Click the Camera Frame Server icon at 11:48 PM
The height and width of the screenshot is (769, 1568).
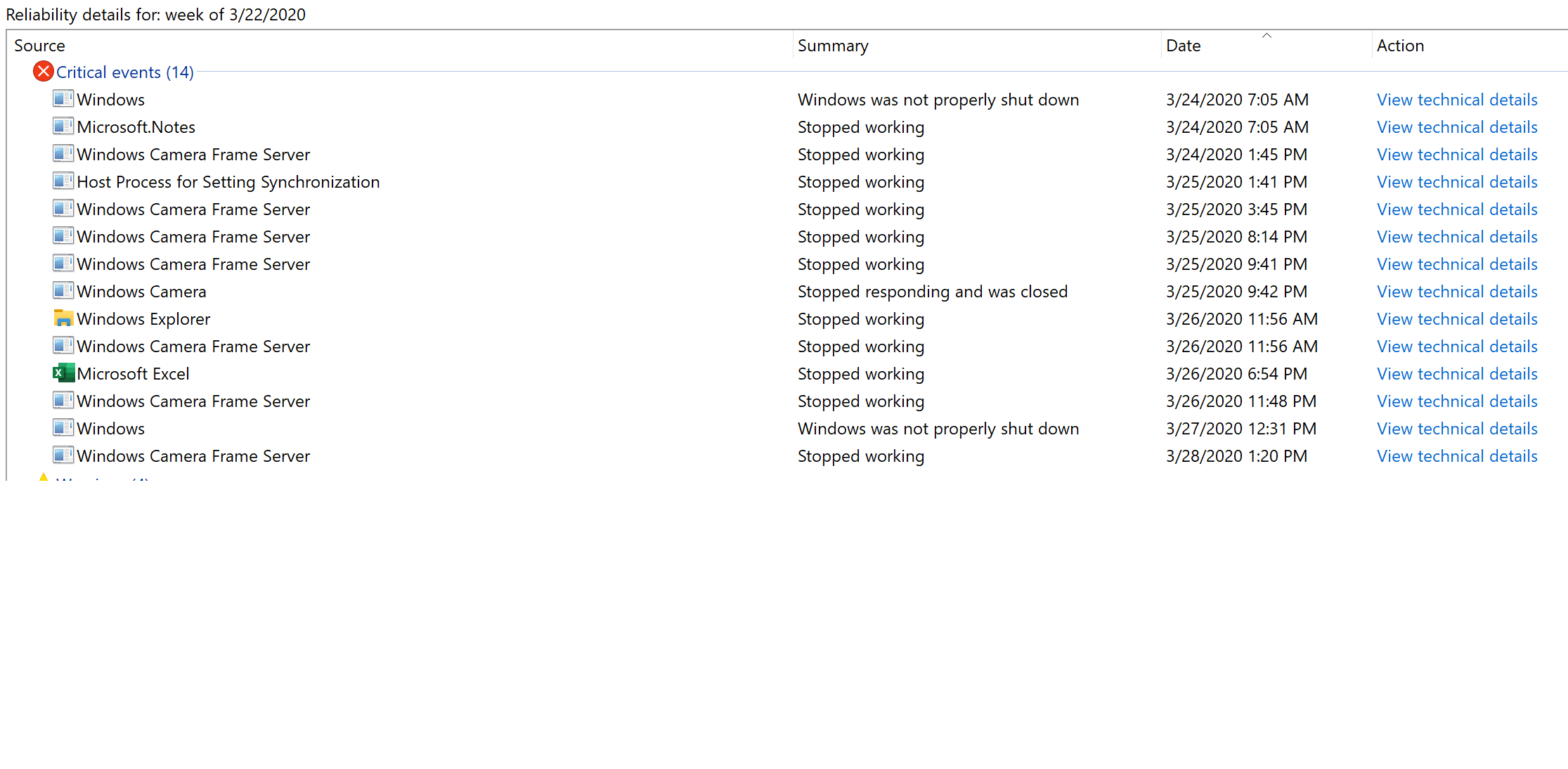pos(63,401)
